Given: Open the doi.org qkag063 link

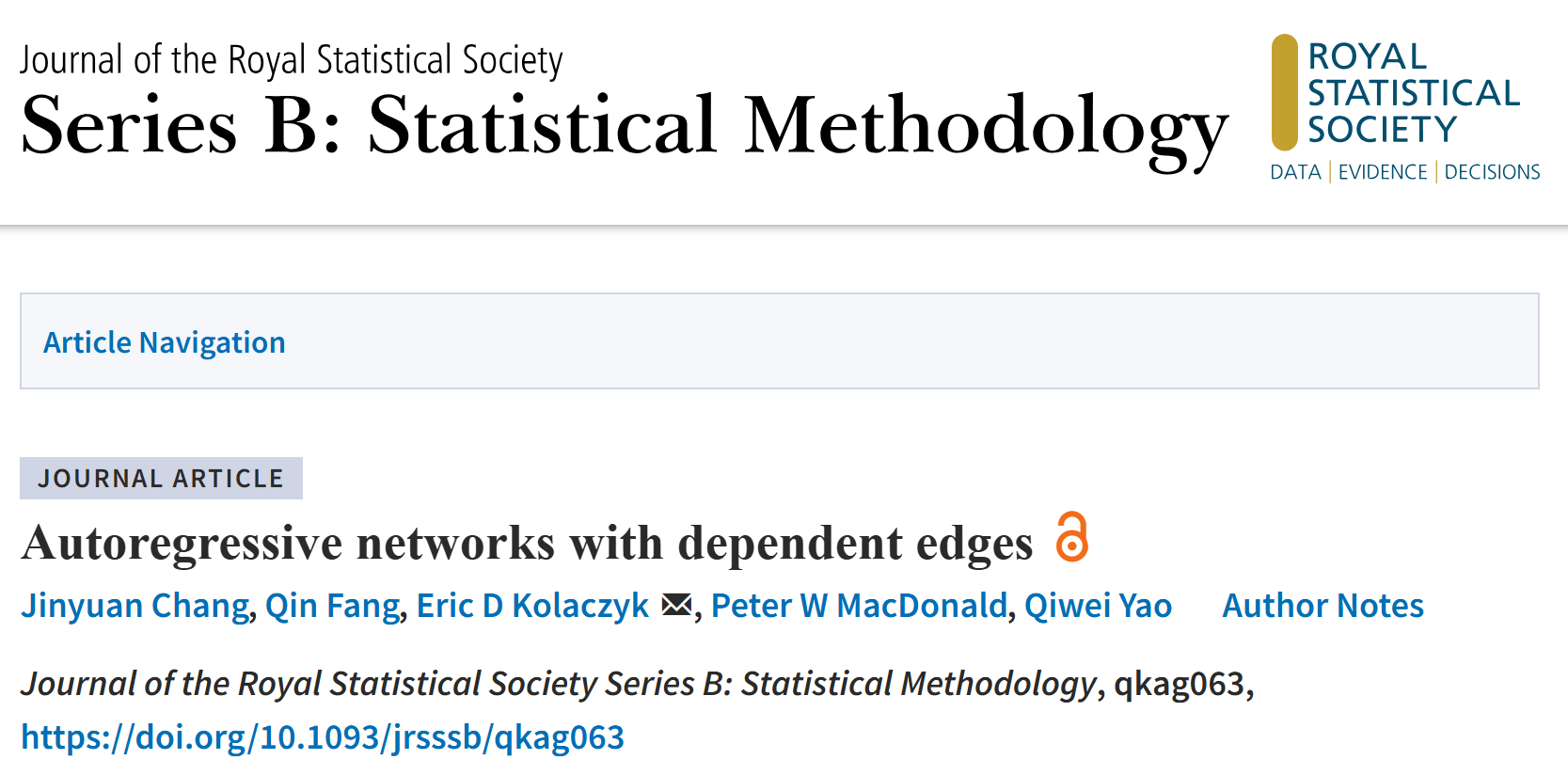Looking at the screenshot, I should 323,737.
